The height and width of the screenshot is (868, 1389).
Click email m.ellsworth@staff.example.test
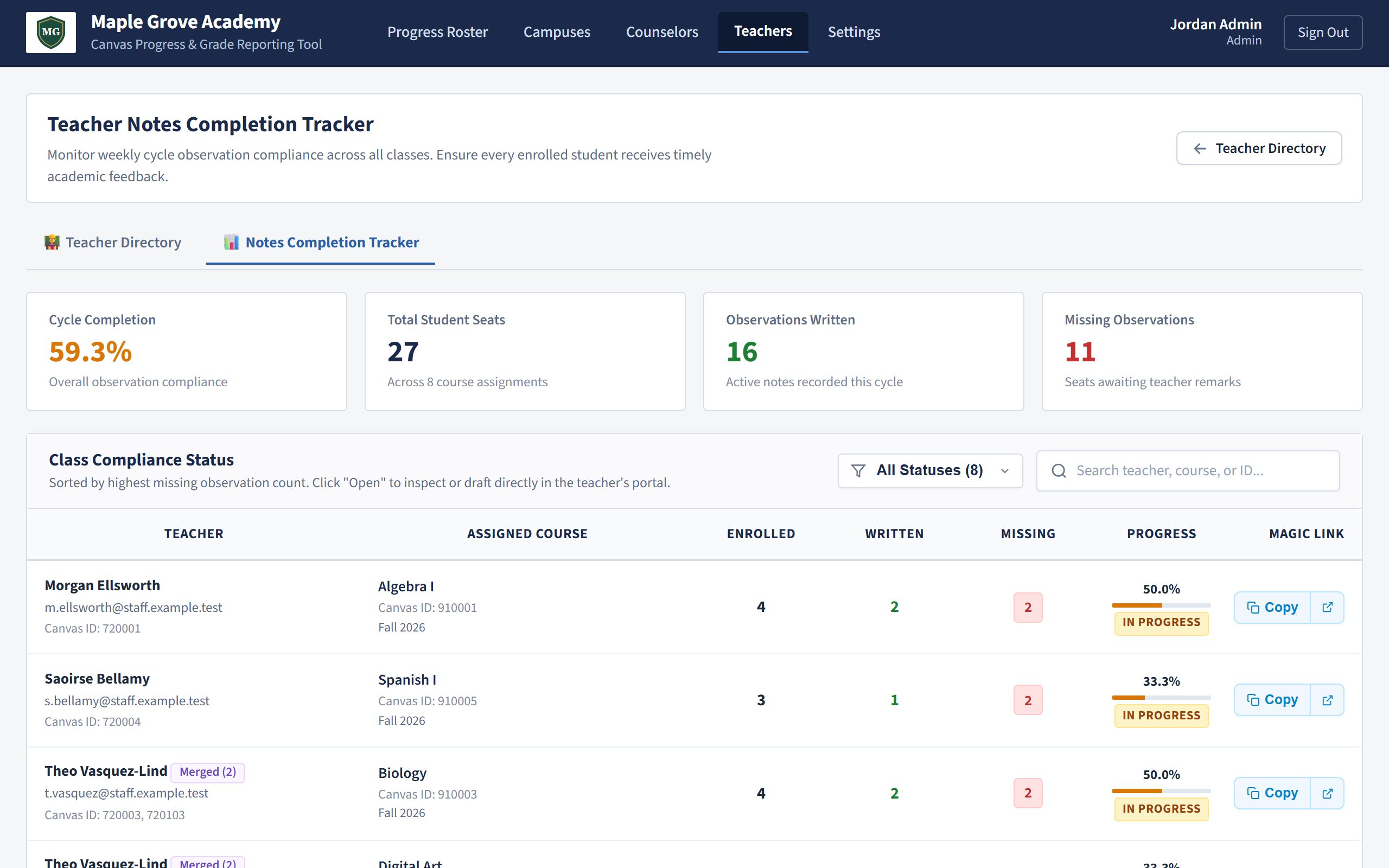(x=133, y=608)
